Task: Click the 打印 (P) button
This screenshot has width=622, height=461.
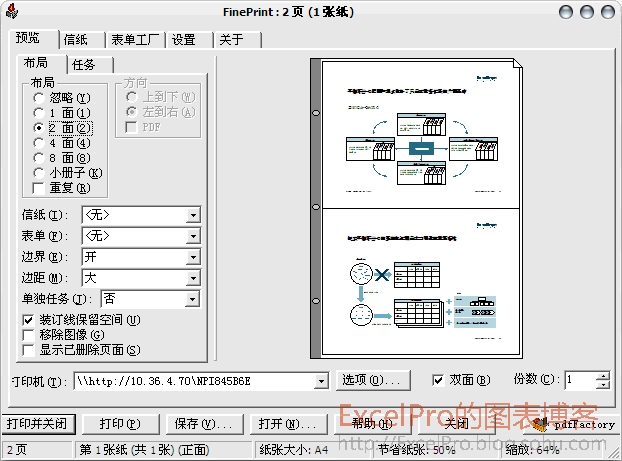Action: (x=121, y=424)
